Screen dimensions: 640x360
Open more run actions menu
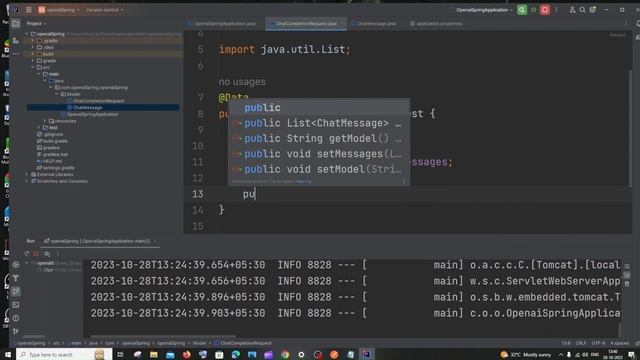click(556, 10)
